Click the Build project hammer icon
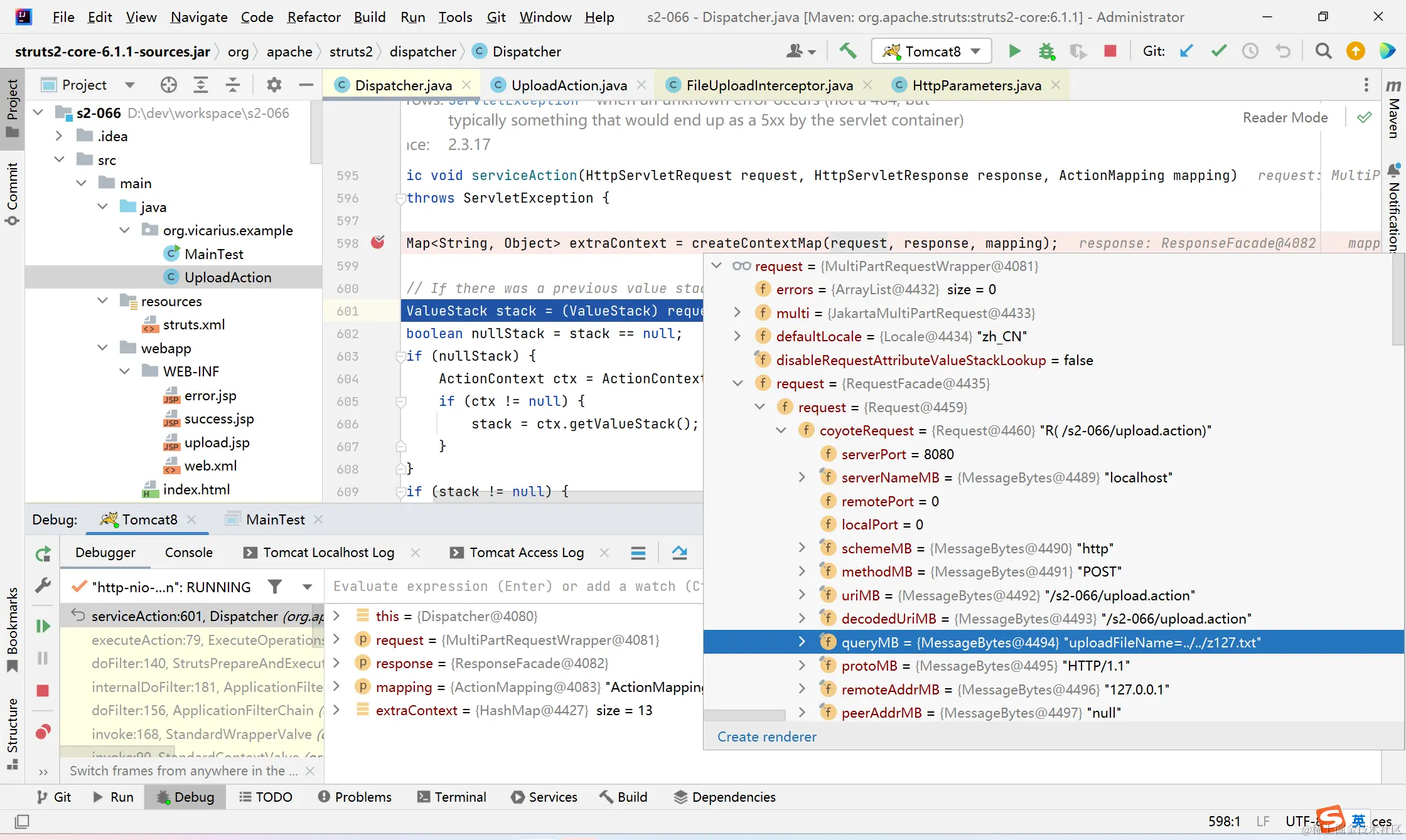 (x=848, y=51)
